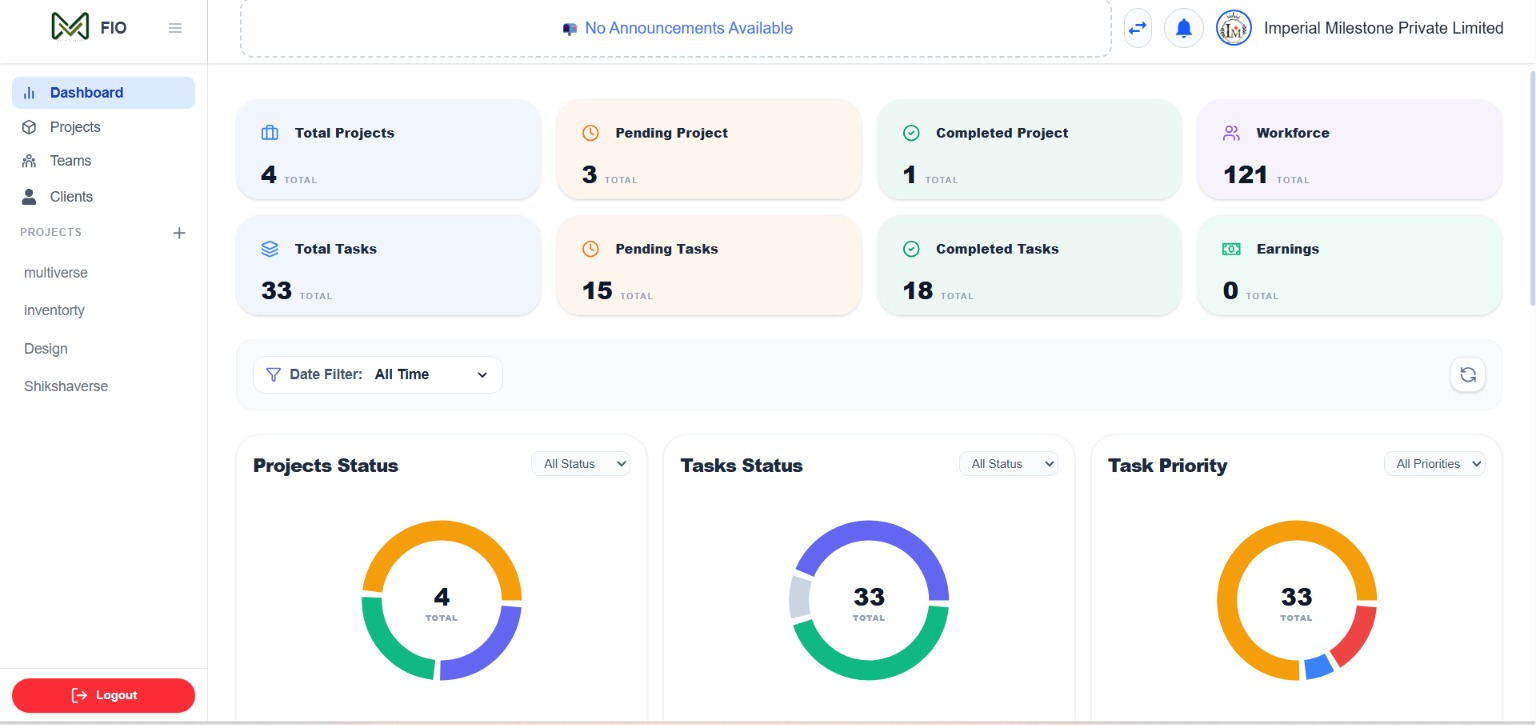1536x725 pixels.
Task: Click the Workforce 121 total card
Action: 1350,150
